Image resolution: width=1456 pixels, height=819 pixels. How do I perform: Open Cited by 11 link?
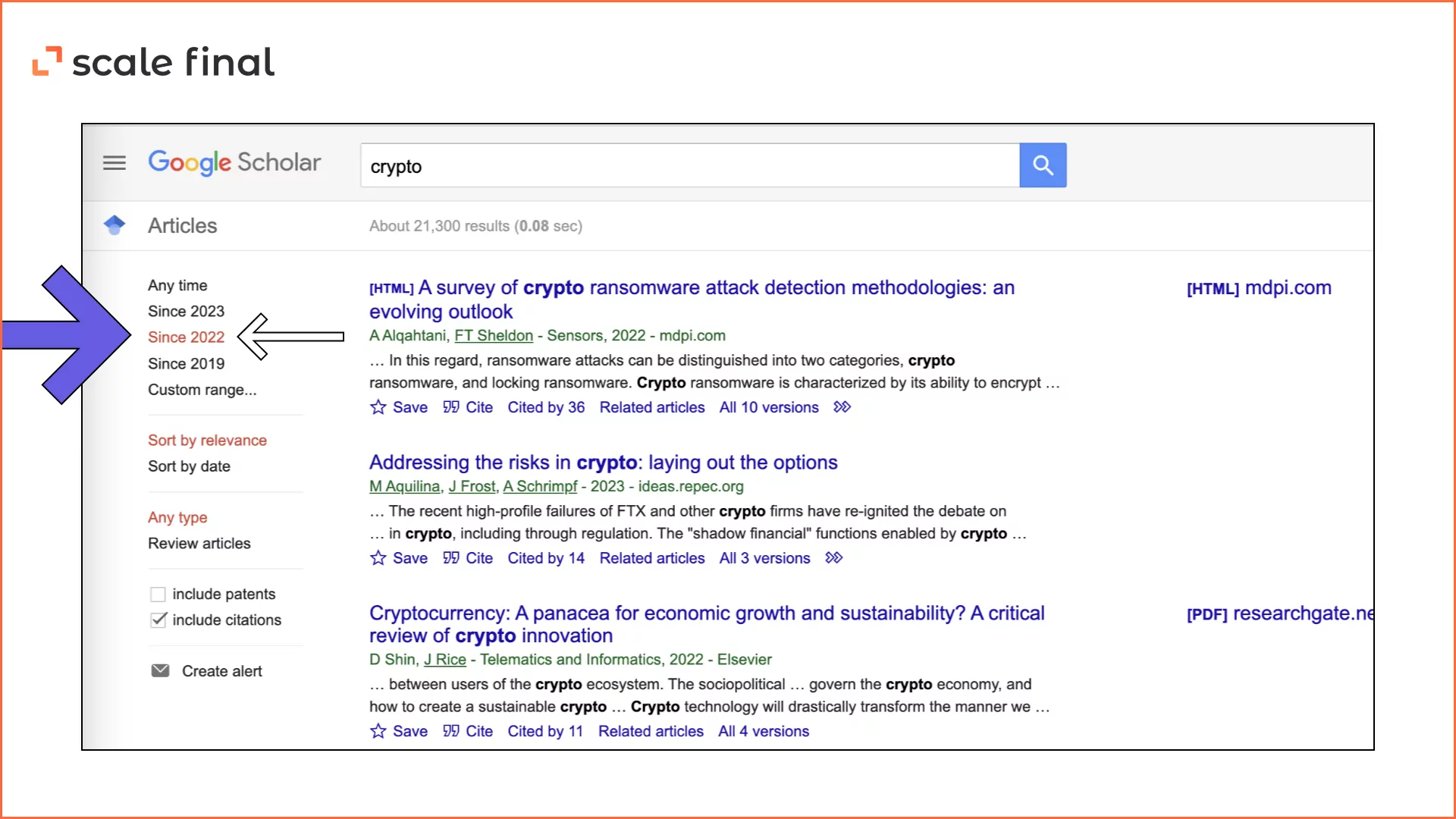coord(545,731)
